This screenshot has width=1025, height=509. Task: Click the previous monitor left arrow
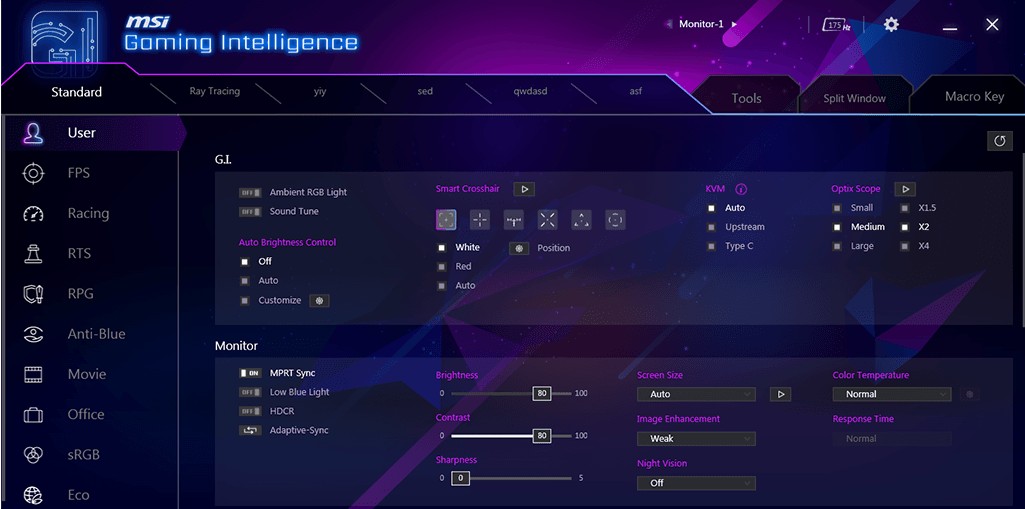tap(669, 24)
